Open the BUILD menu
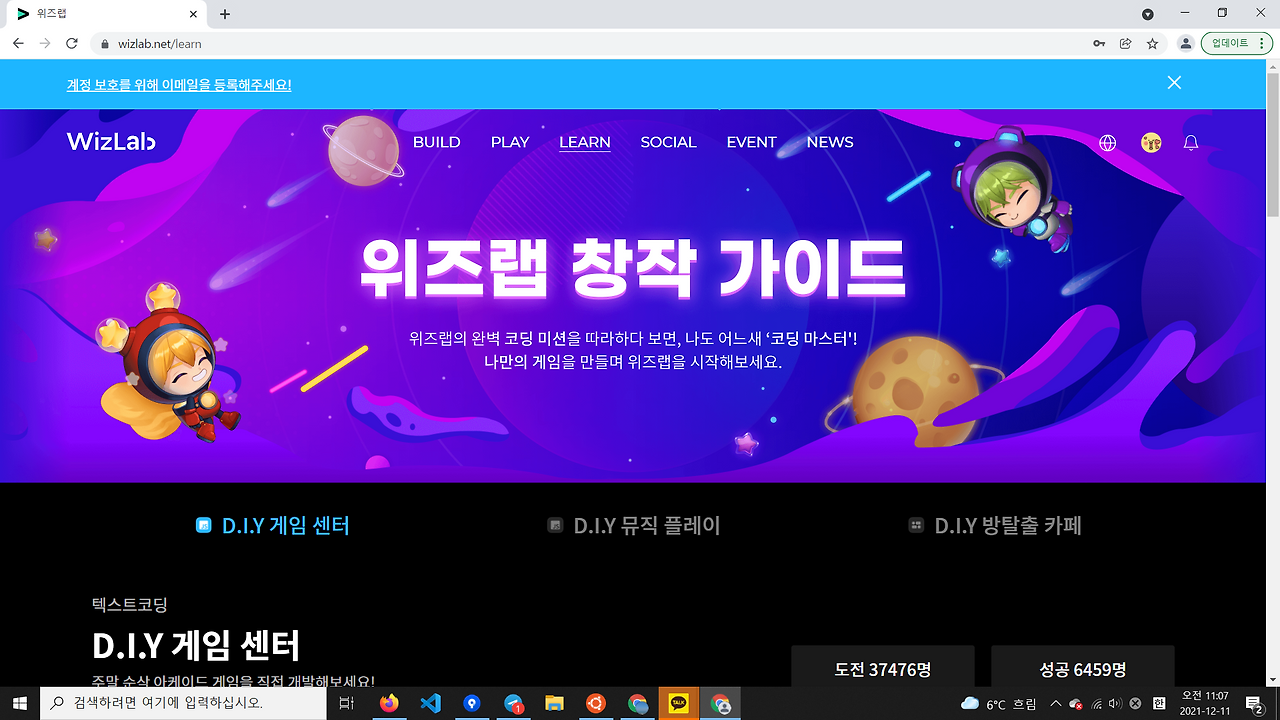The height and width of the screenshot is (720, 1280). pos(437,142)
